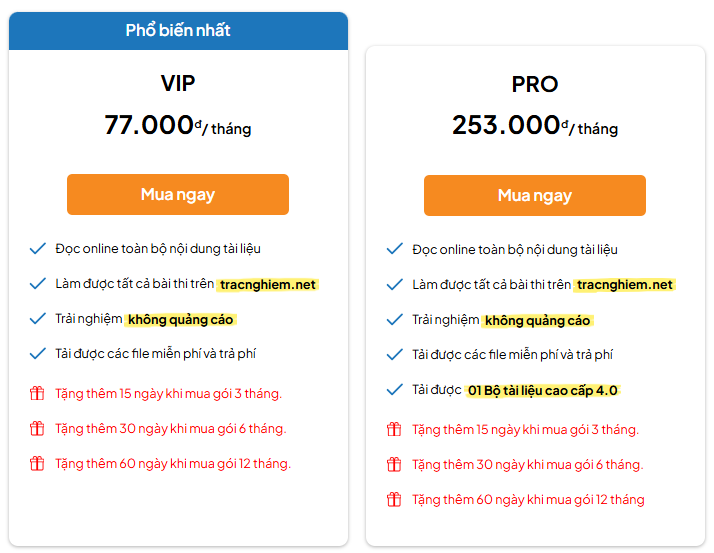Click gift icon for VIP 30-day bonus
The height and width of the screenshot is (553, 714).
37,428
